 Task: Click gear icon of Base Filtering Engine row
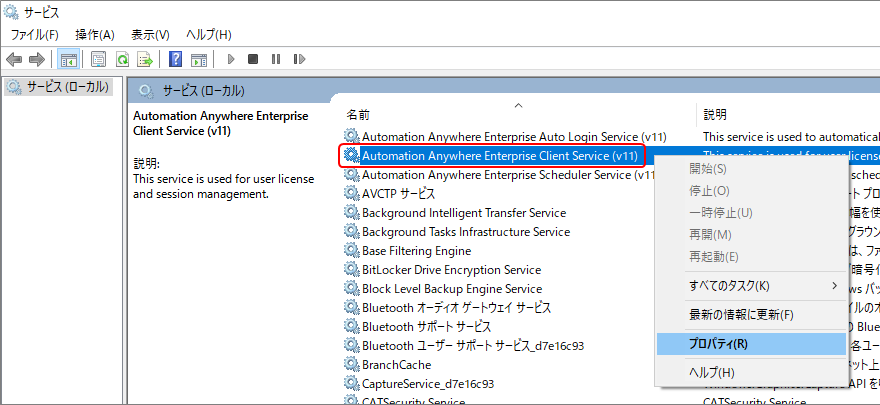coord(351,250)
